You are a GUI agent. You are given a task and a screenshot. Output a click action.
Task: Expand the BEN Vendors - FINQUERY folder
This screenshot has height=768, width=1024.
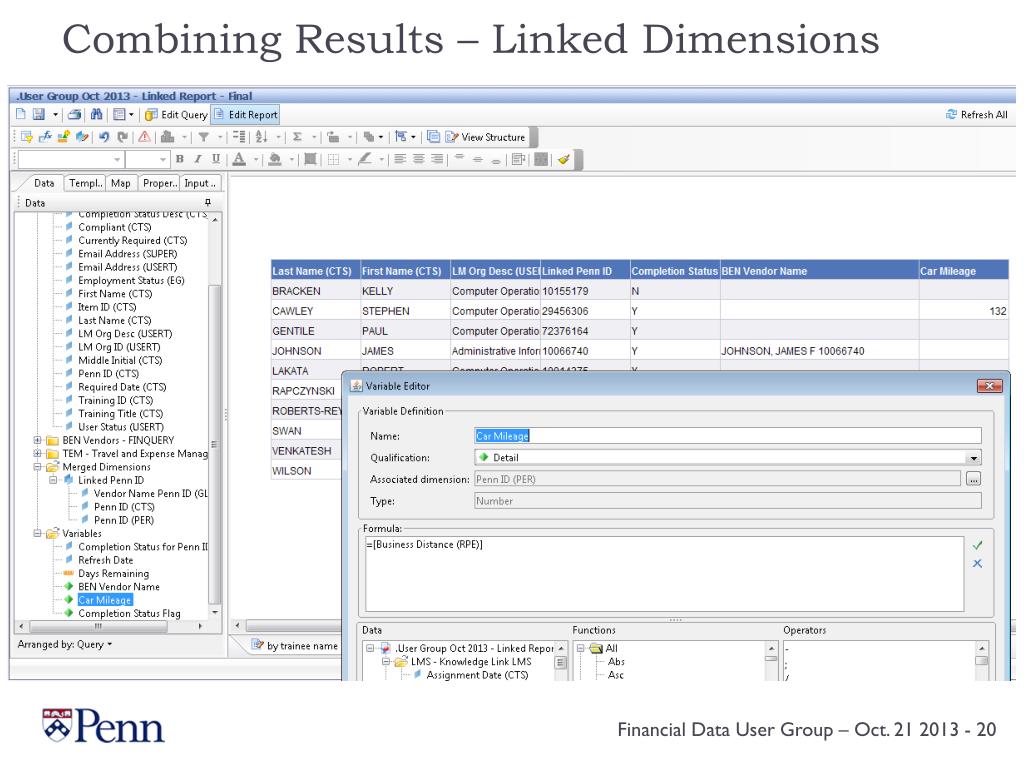pyautogui.click(x=38, y=440)
